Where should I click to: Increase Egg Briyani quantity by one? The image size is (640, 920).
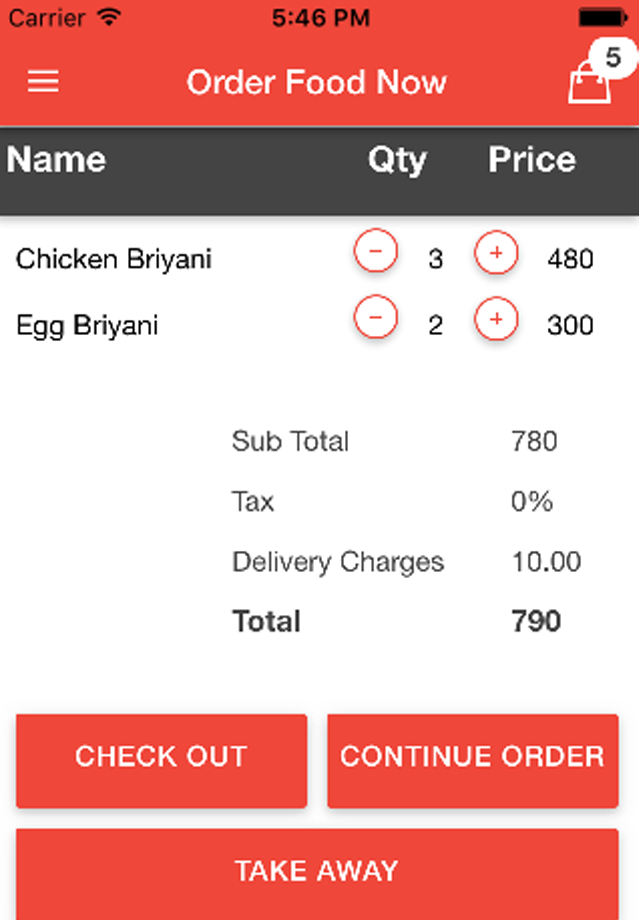pos(496,318)
